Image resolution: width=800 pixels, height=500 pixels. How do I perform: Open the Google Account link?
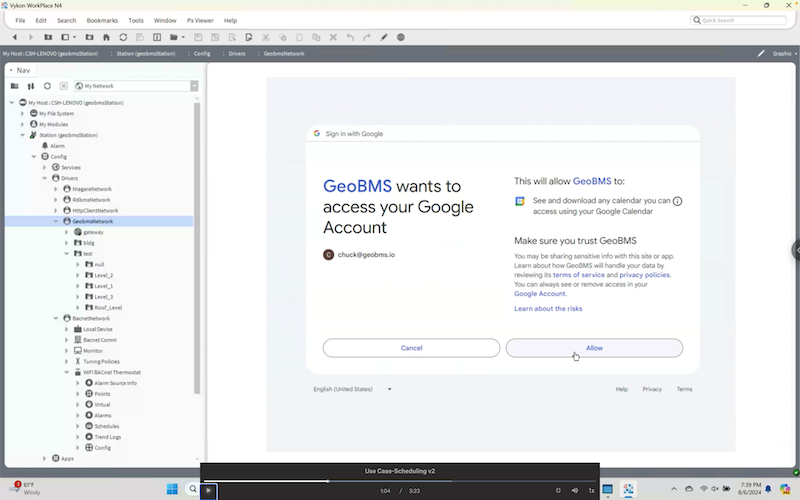coord(539,294)
